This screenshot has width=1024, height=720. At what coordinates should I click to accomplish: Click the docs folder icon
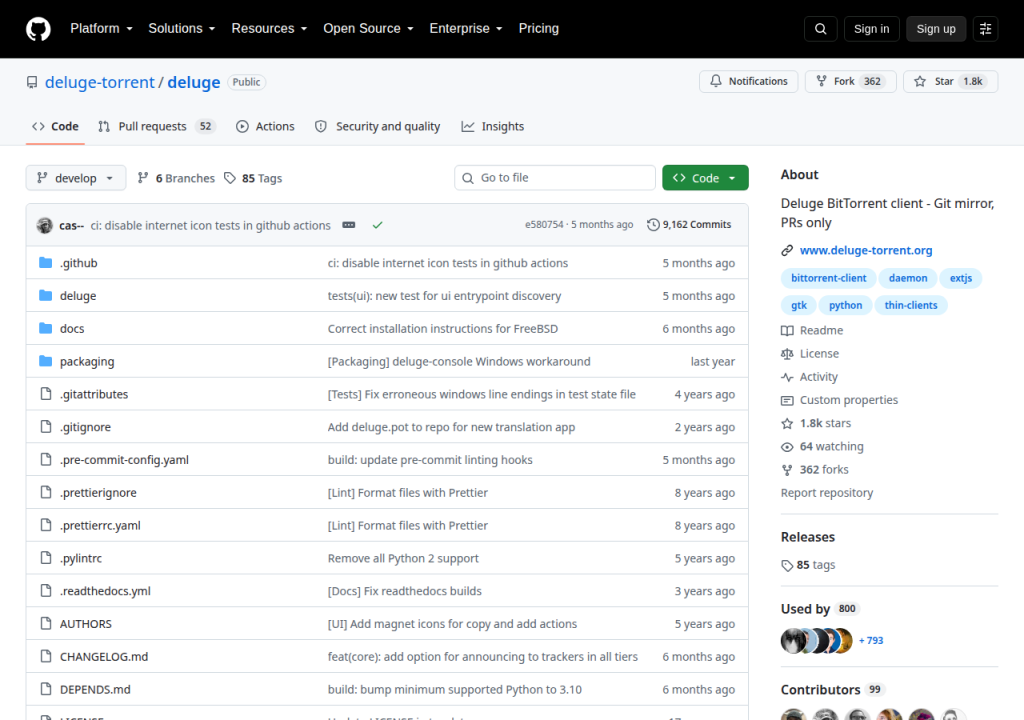click(45, 328)
